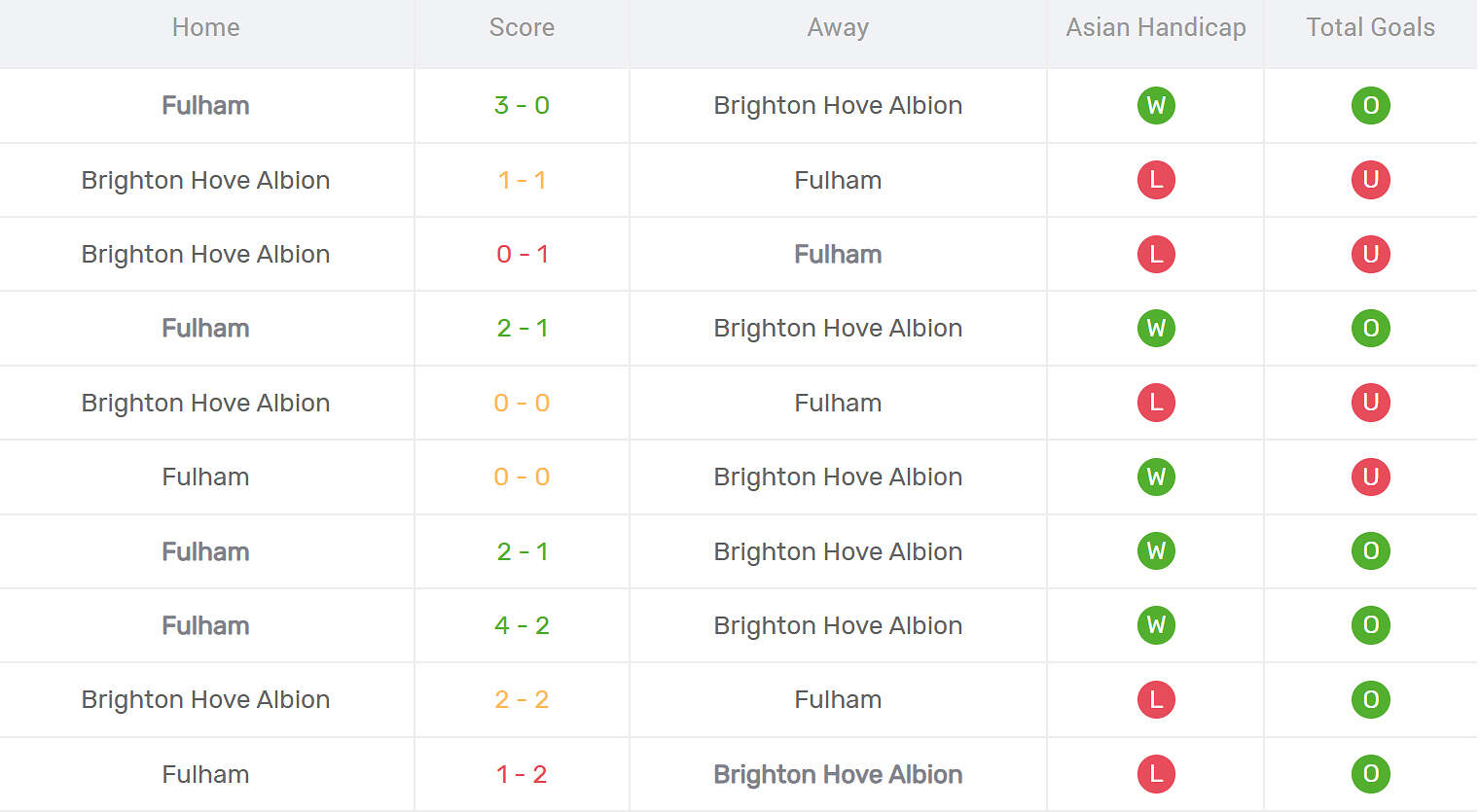Open the 3 - 0 score link
The width and height of the screenshot is (1480, 812).
(522, 105)
